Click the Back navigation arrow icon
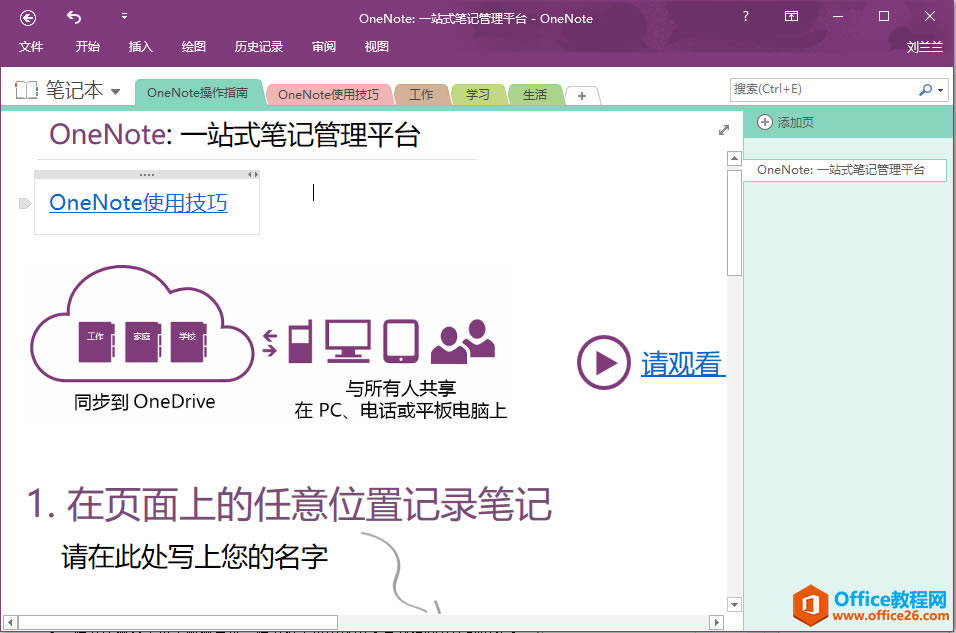The image size is (956, 633). [28, 17]
